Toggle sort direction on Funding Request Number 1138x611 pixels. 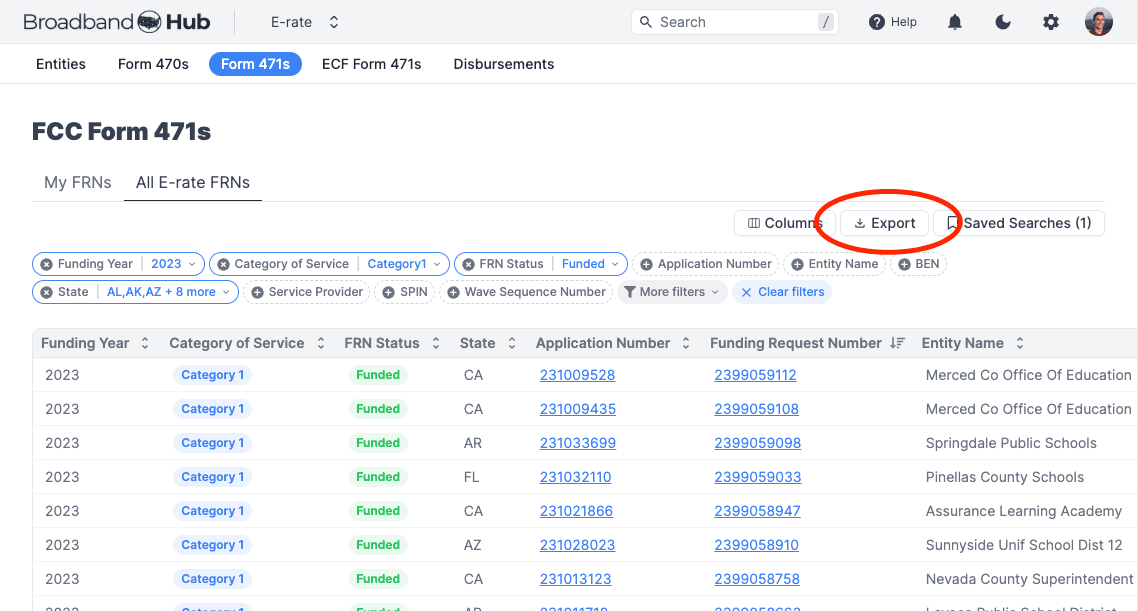[893, 342]
